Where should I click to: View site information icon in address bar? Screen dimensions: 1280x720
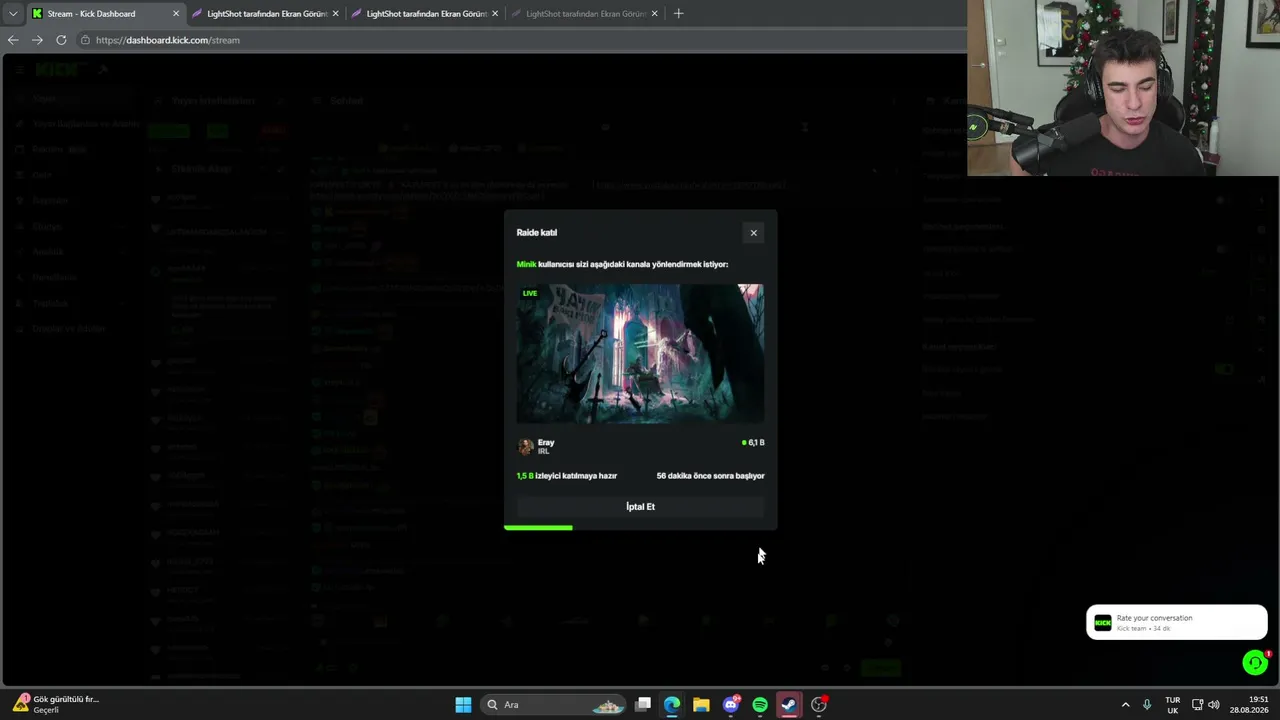[85, 40]
